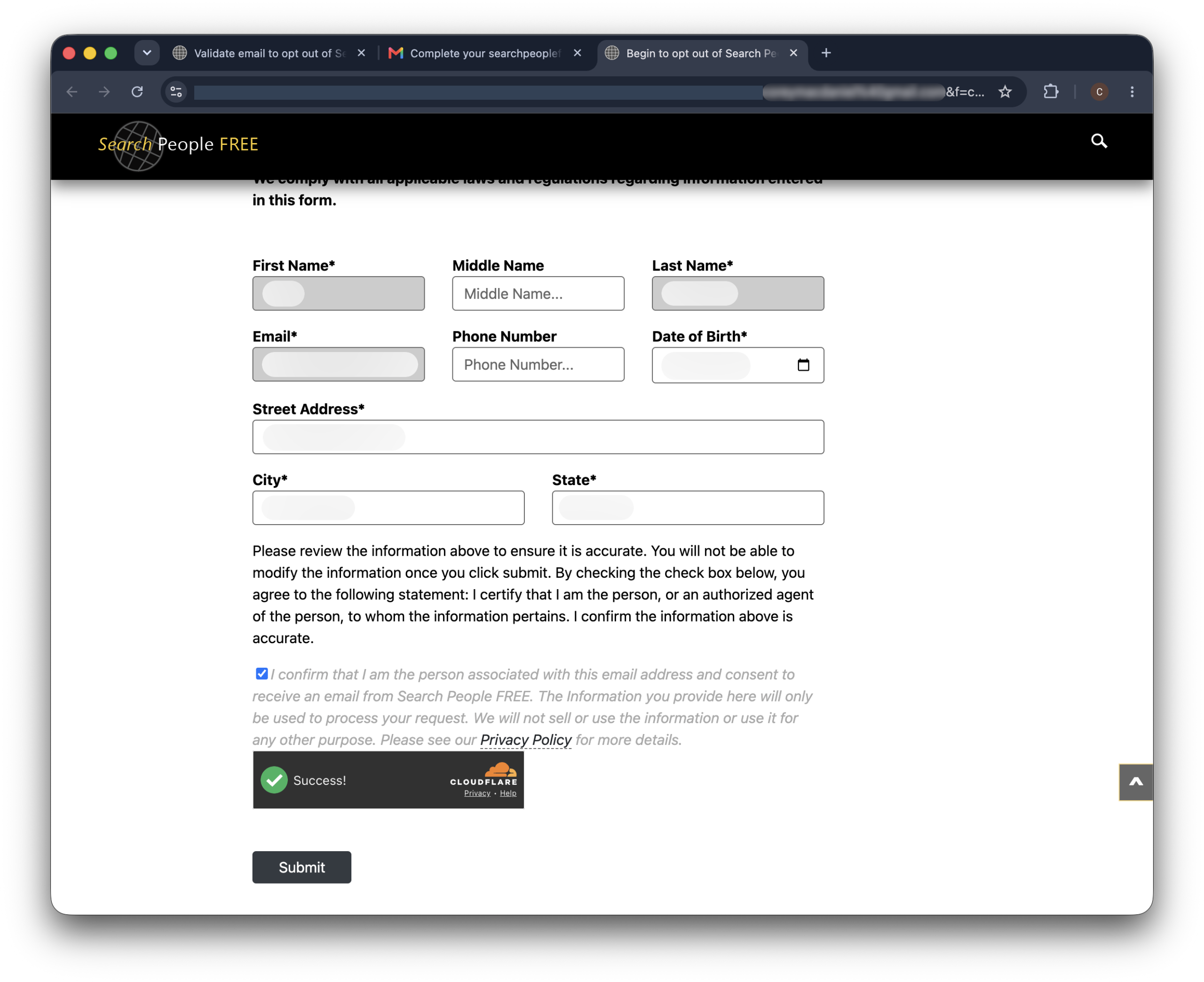Screen dimensions: 1204x982
Task: Click the Street Address field
Action: tap(538, 437)
